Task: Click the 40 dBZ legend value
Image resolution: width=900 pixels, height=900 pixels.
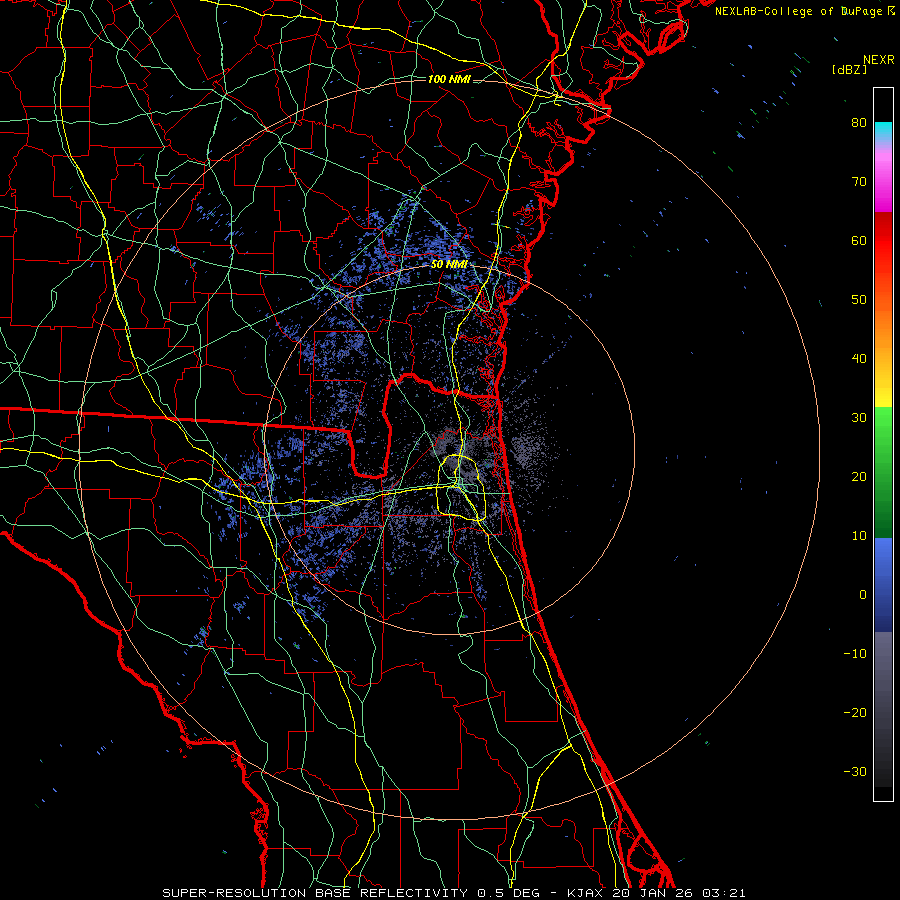Action: (859, 359)
